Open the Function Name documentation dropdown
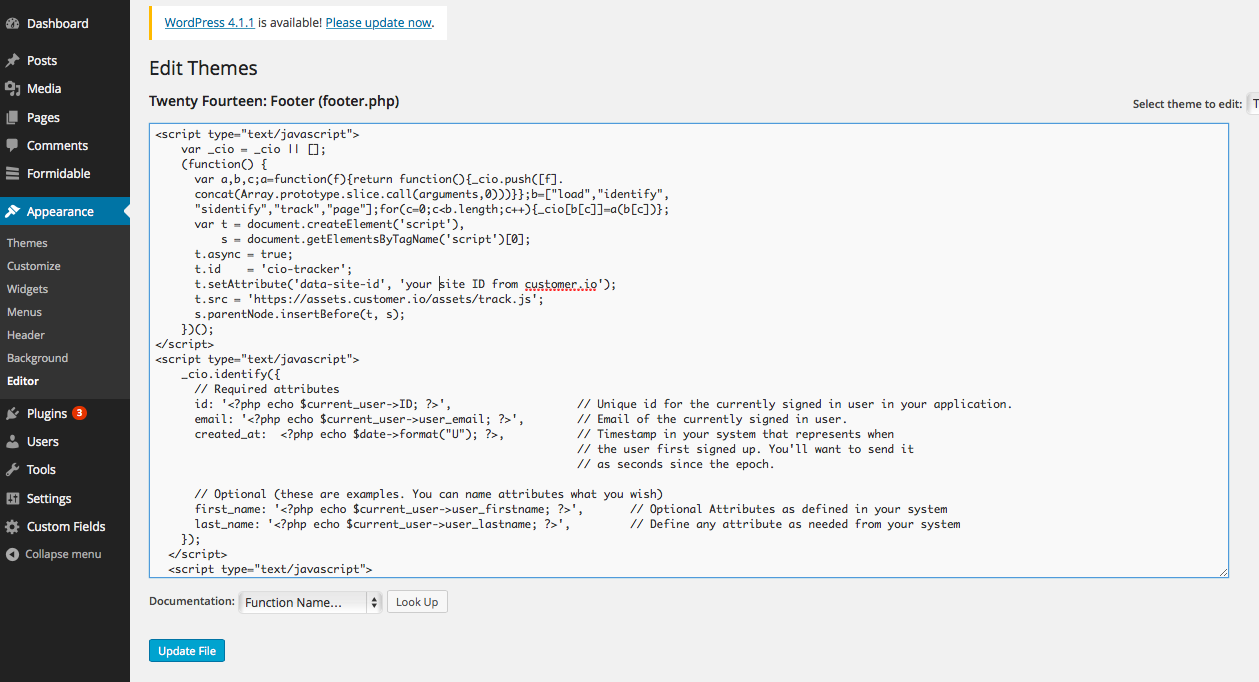Viewport: 1259px width, 682px height. pos(311,602)
